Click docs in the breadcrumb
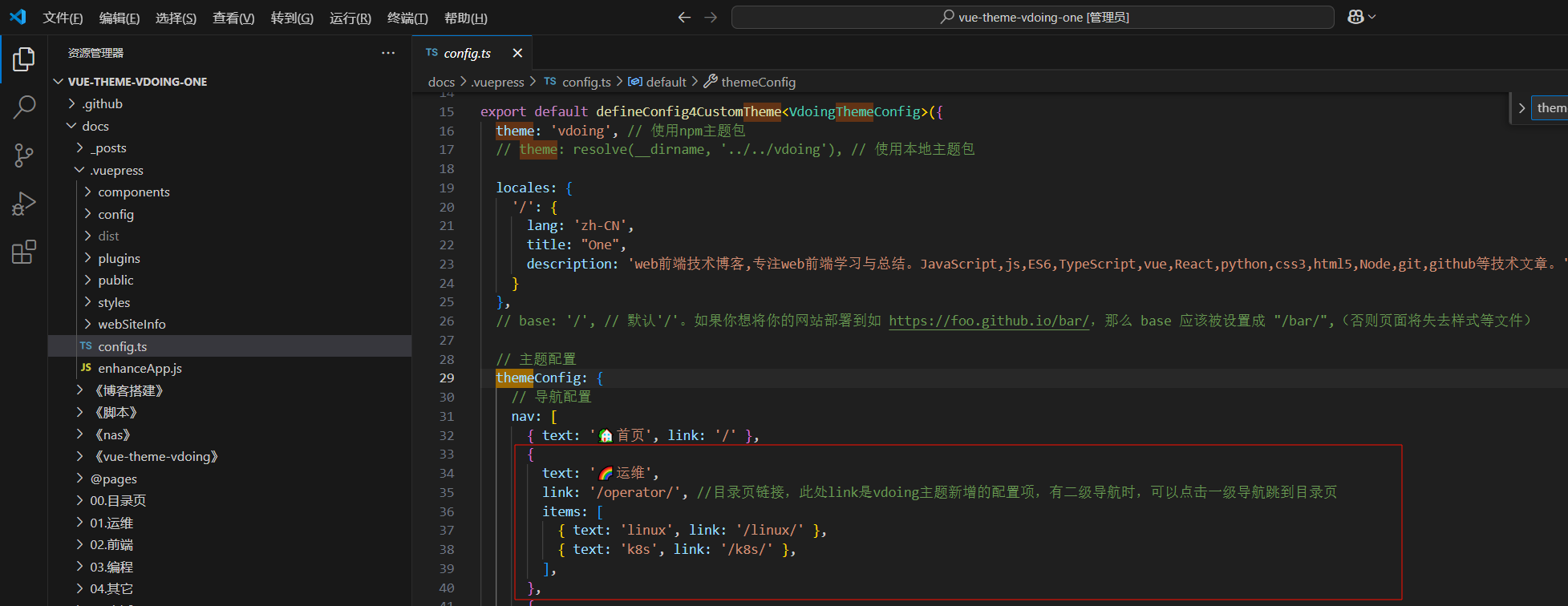Screen dimensions: 1568x606 pos(441,82)
